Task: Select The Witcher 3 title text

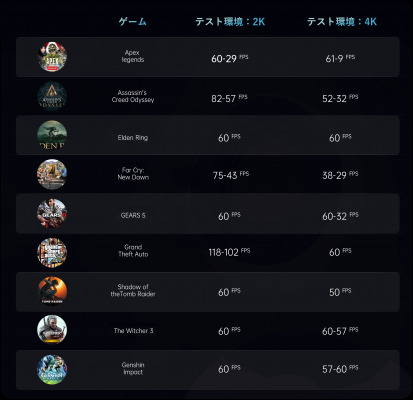Action: coord(133,331)
